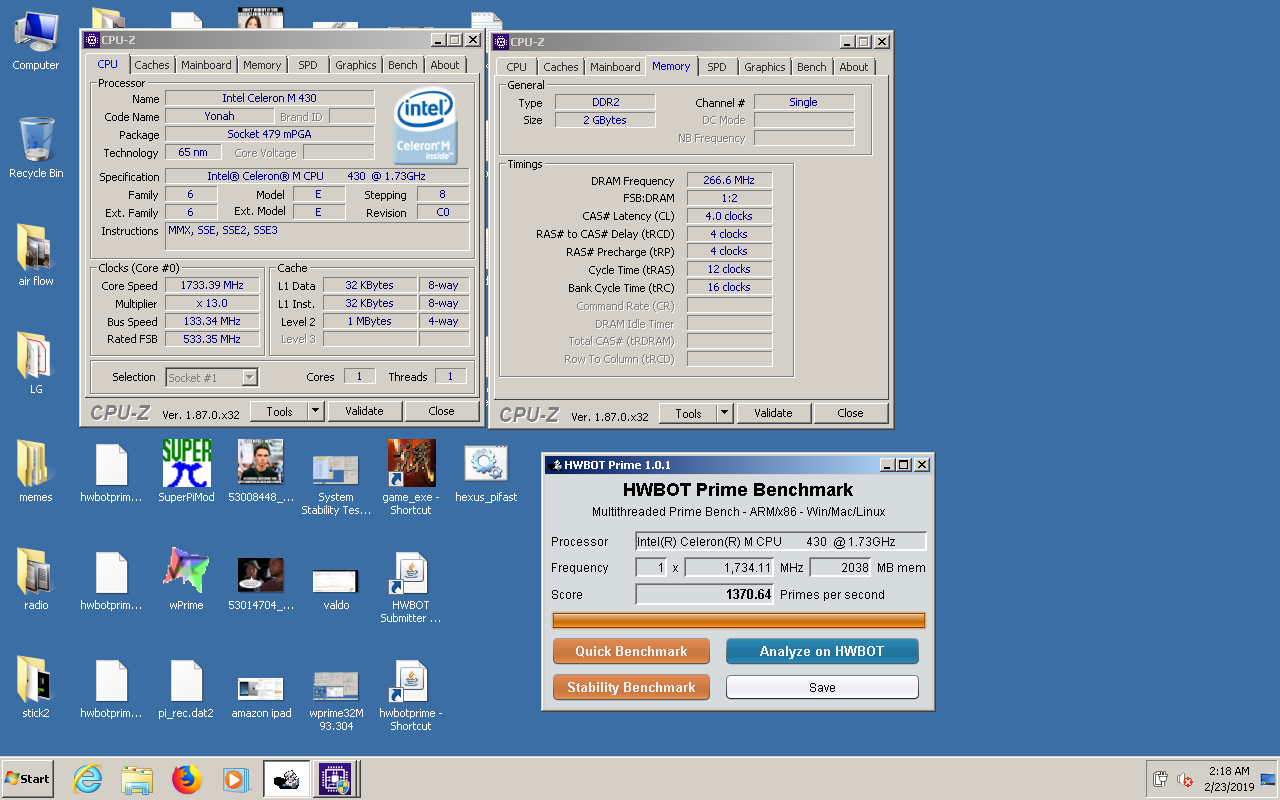Launch Firefox from taskbar

187,779
